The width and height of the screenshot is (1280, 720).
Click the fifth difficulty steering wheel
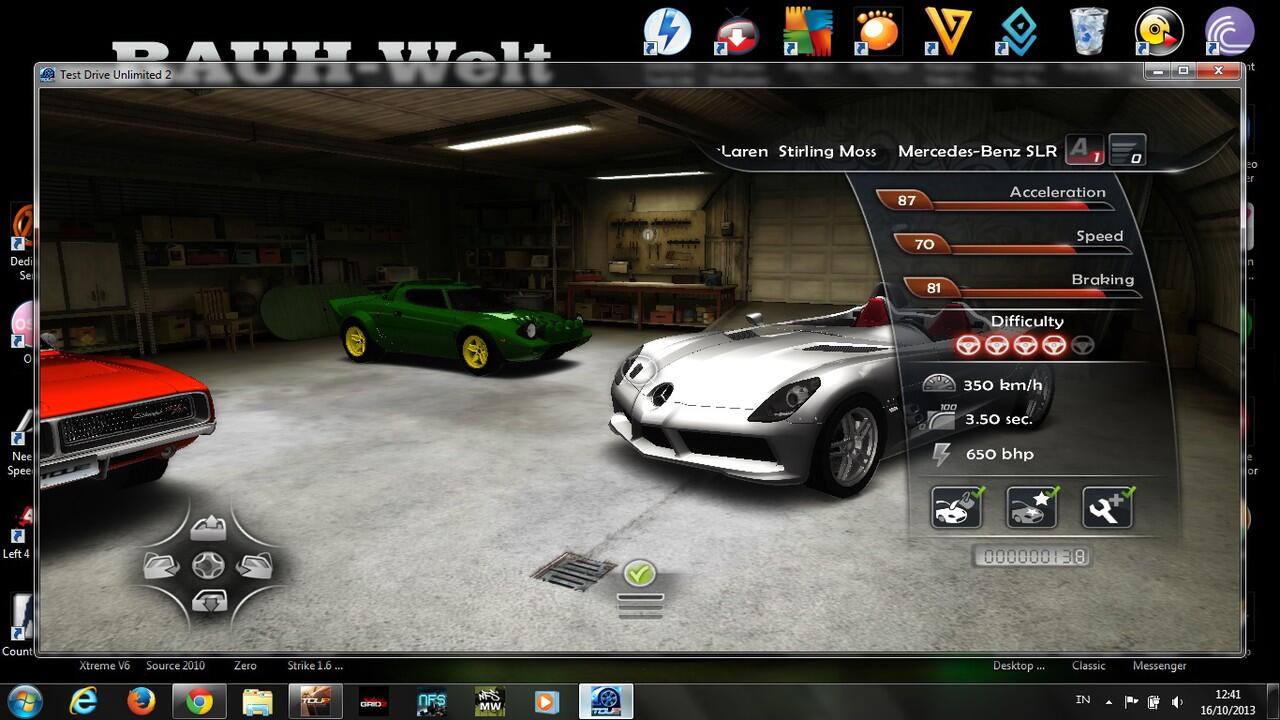coord(1082,346)
